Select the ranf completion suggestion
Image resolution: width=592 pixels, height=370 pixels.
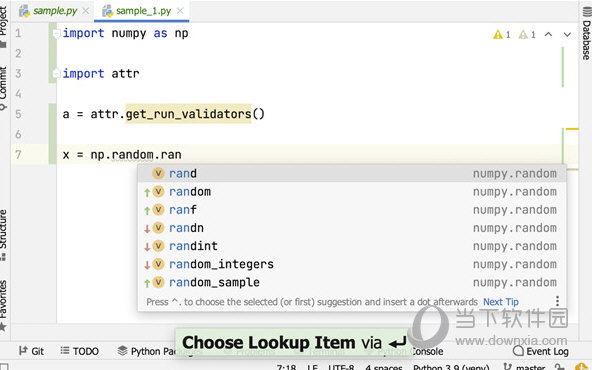[x=352, y=210]
